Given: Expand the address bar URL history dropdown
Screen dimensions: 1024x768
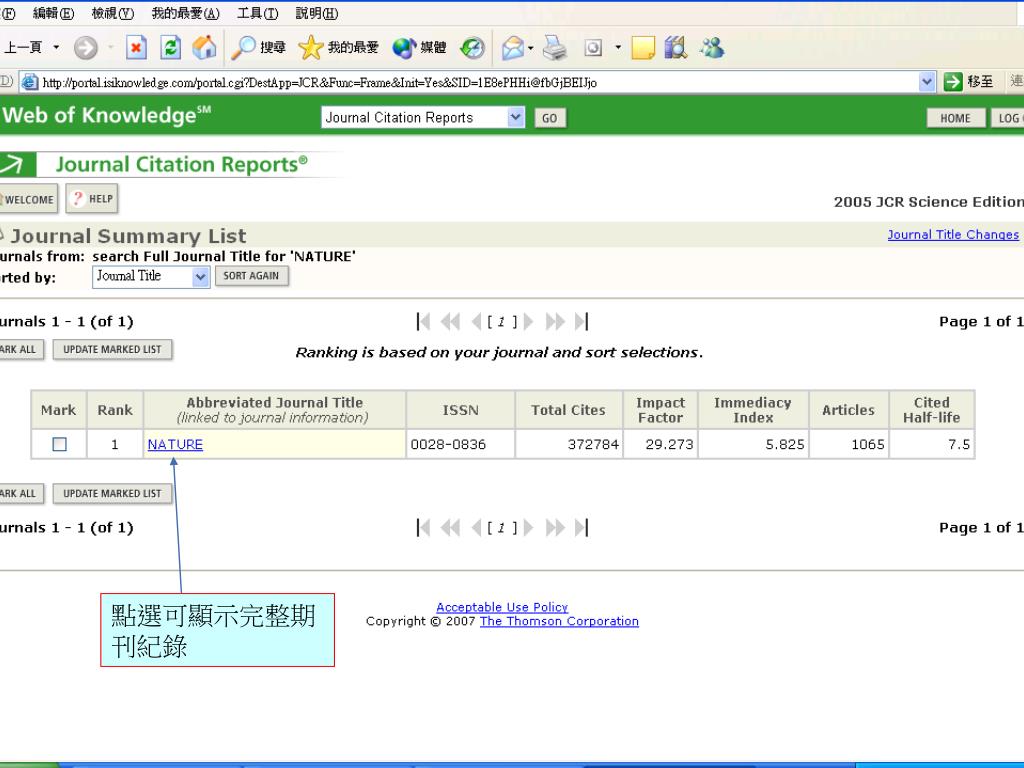Looking at the screenshot, I should point(927,82).
